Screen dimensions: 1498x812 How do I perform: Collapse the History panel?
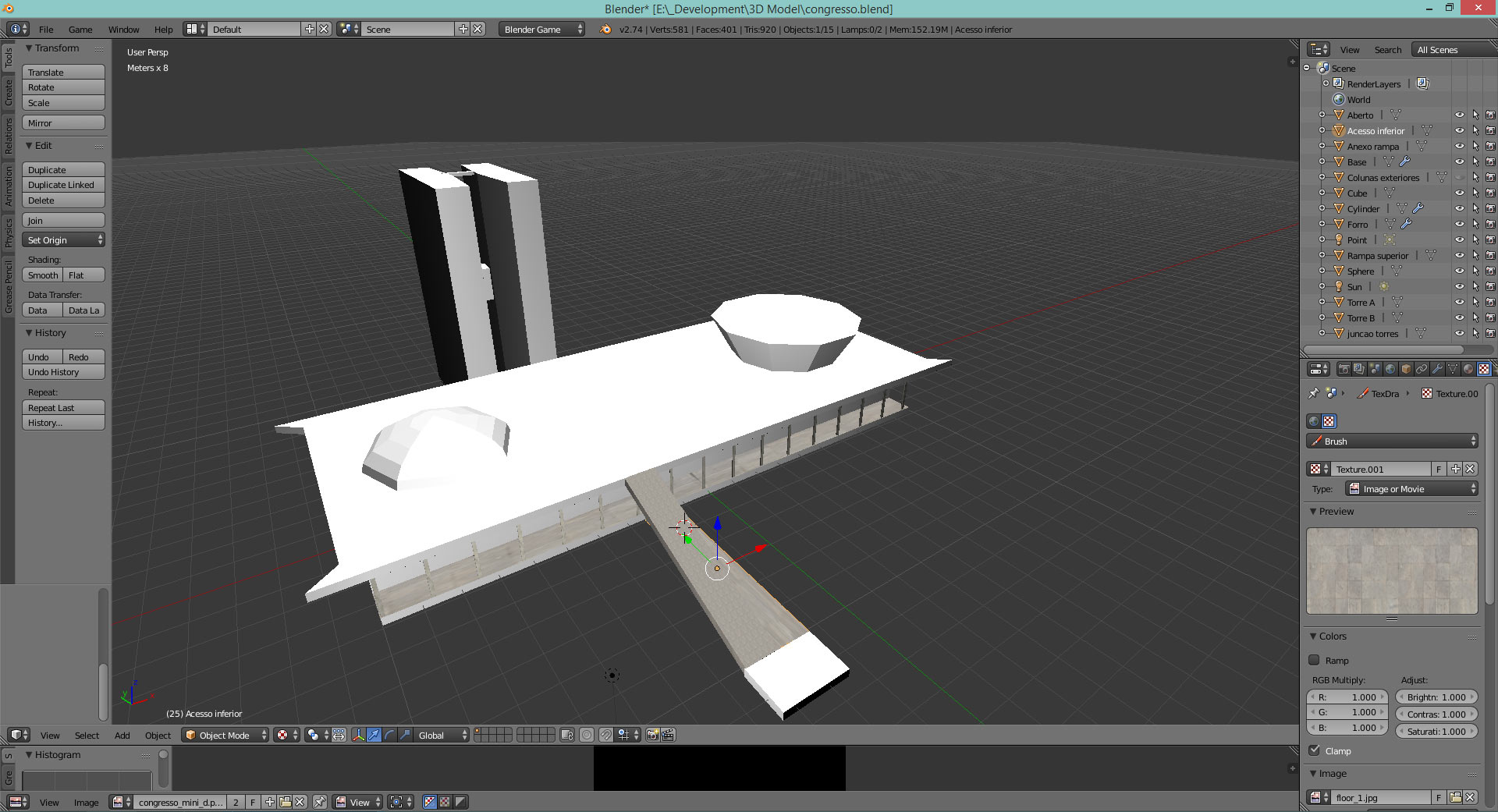click(29, 332)
